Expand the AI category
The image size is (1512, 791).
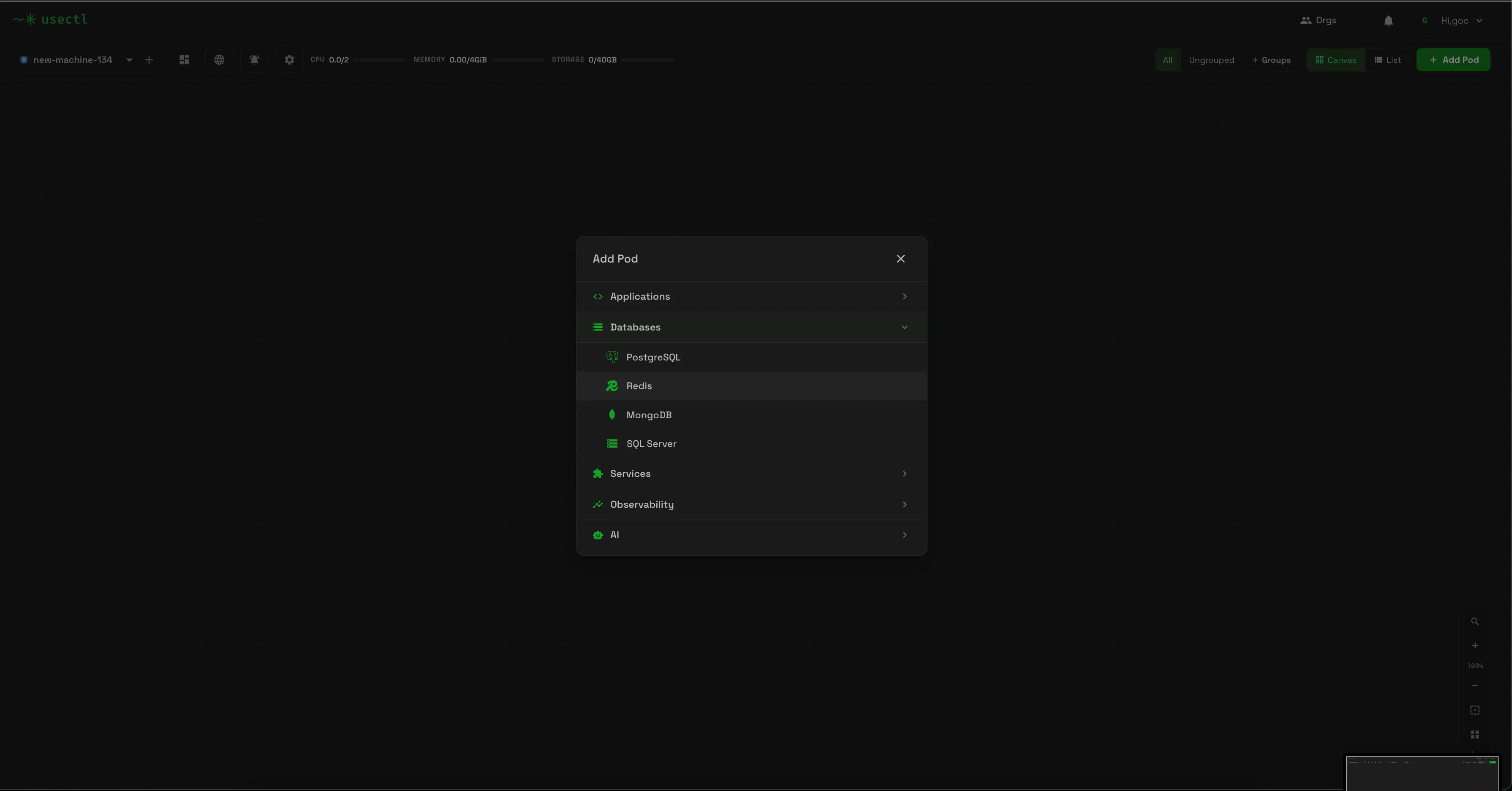click(x=751, y=534)
